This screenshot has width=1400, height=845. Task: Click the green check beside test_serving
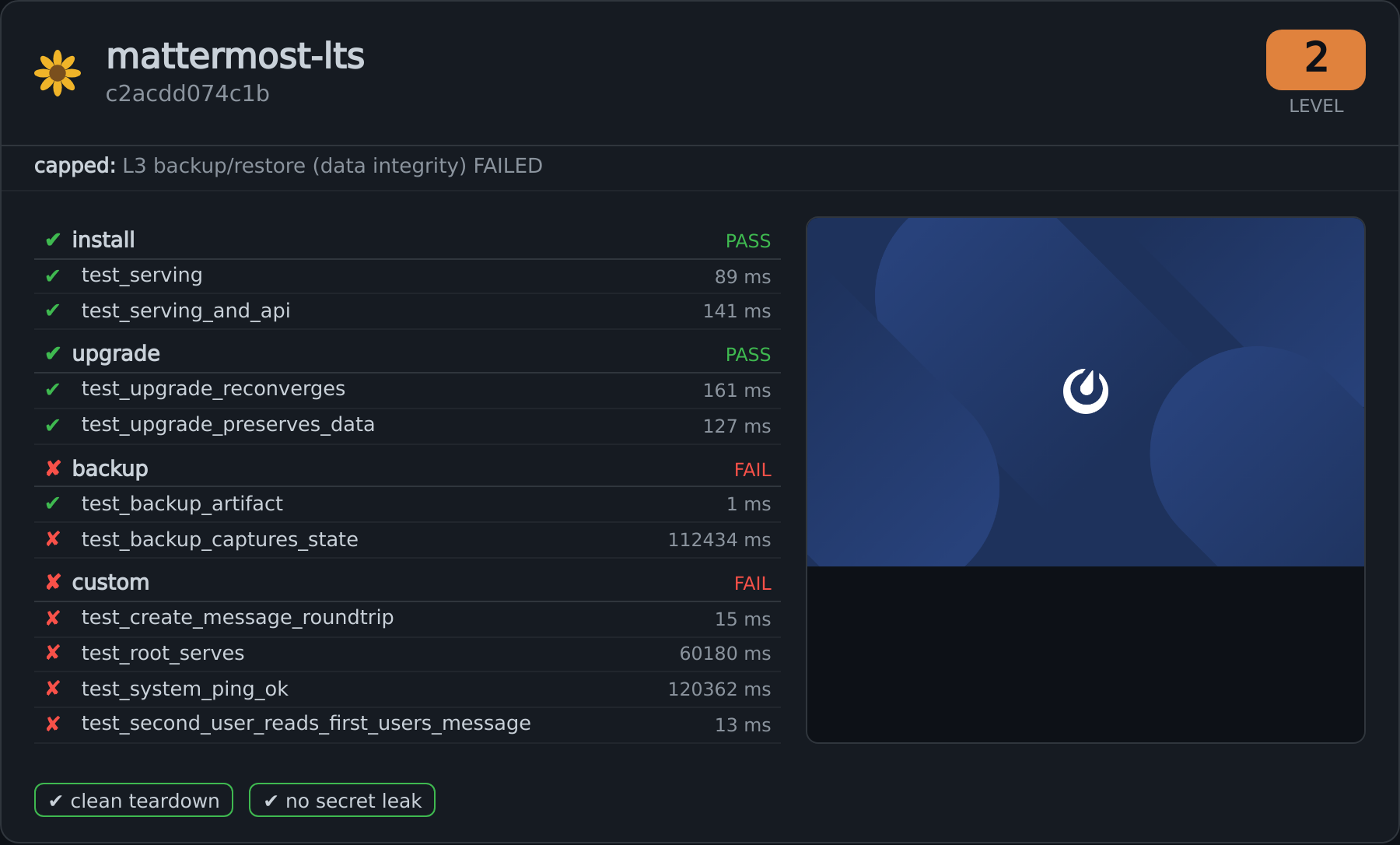[53, 275]
